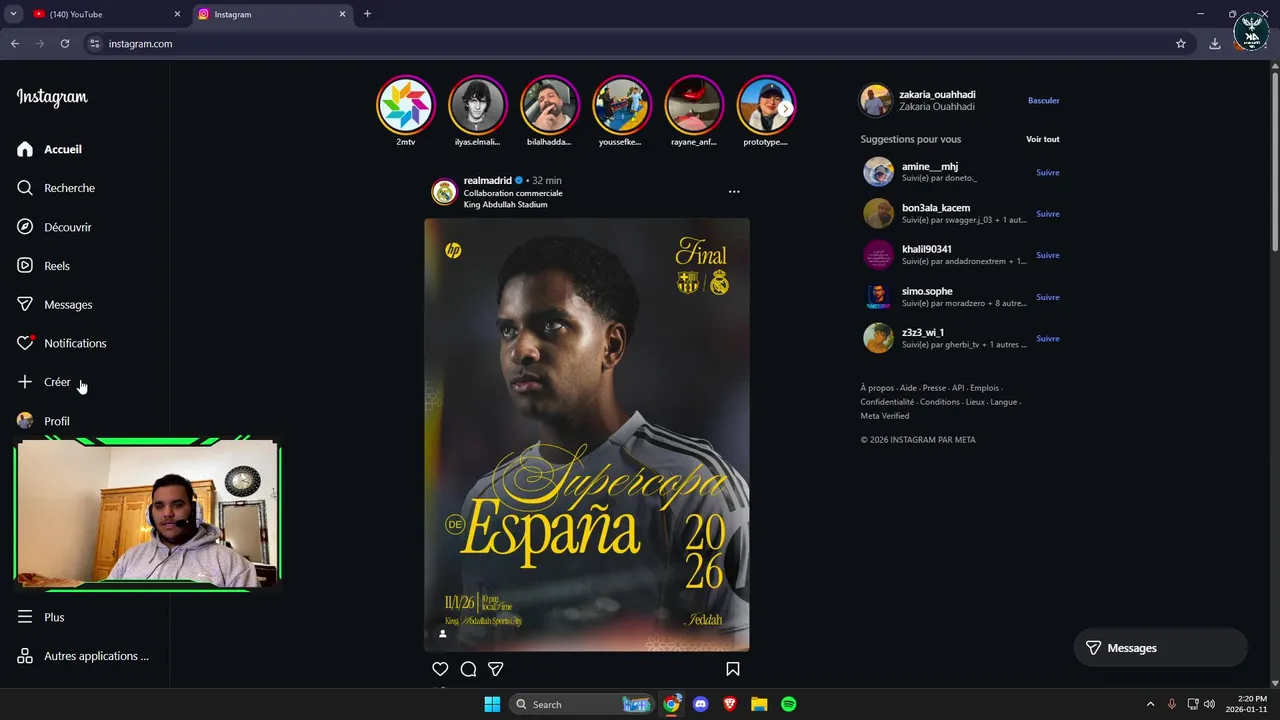Comment on the realmadrid post
Viewport: 1280px width, 720px height.
coord(468,669)
